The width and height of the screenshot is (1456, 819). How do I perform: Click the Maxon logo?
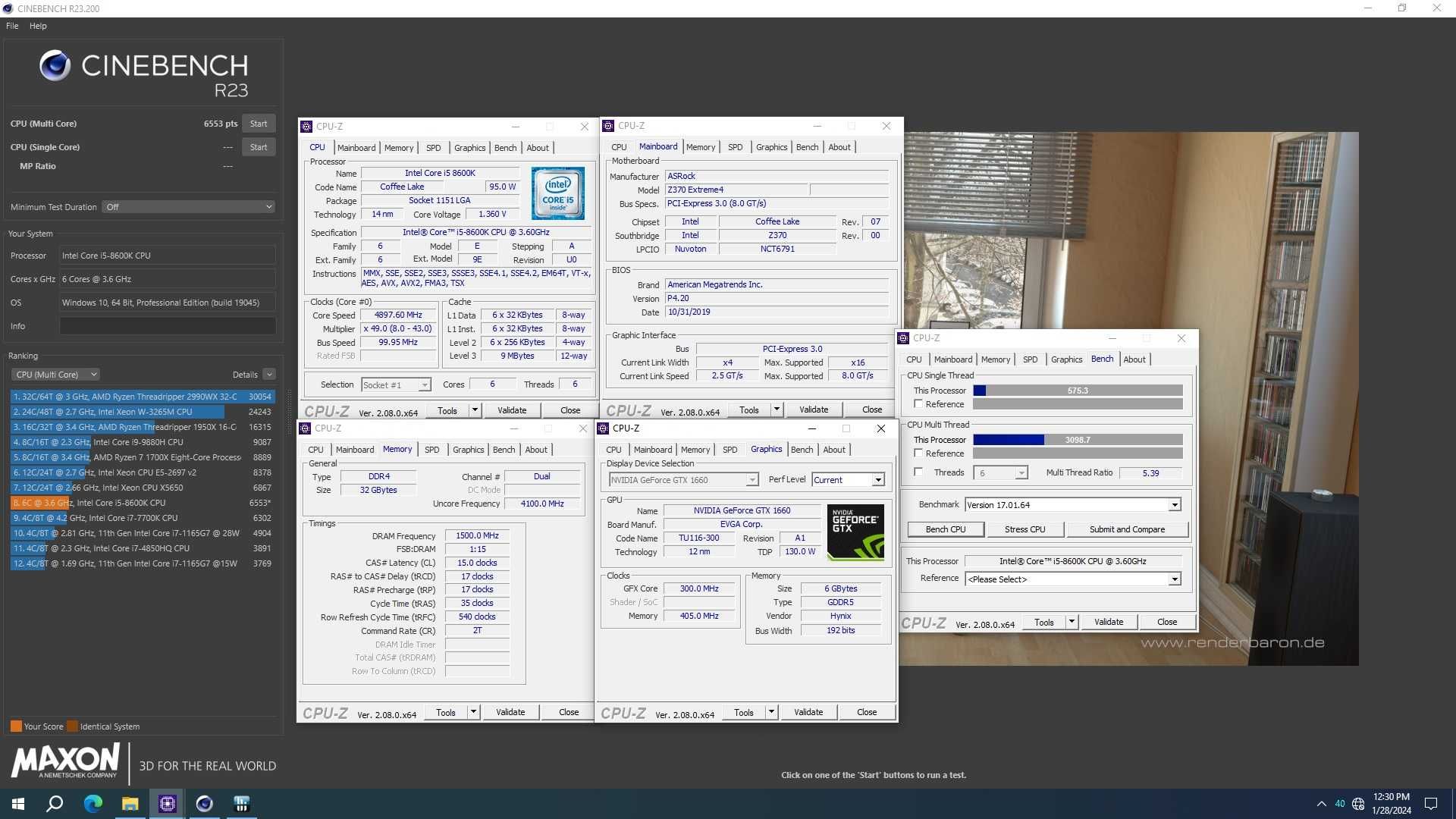coord(65,761)
